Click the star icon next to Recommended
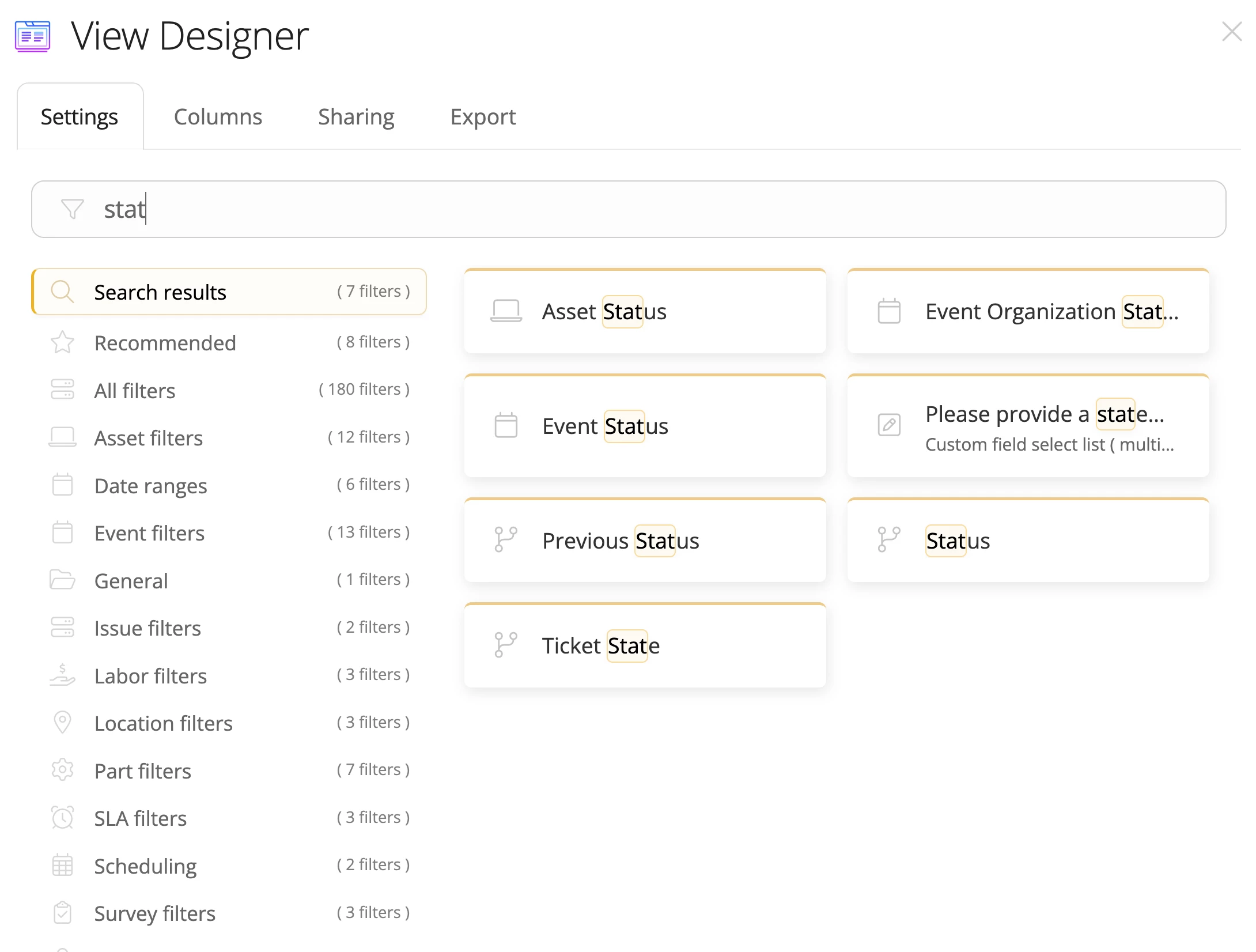 pos(62,342)
